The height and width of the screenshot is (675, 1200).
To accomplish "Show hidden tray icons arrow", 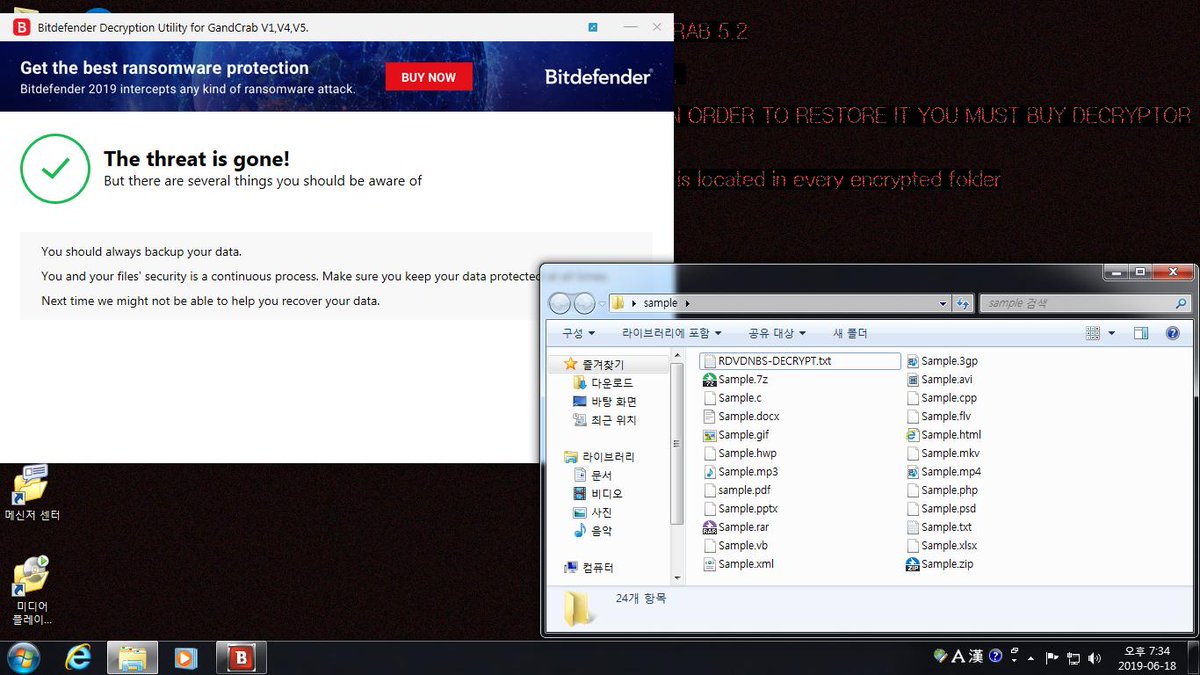I will [1032, 658].
